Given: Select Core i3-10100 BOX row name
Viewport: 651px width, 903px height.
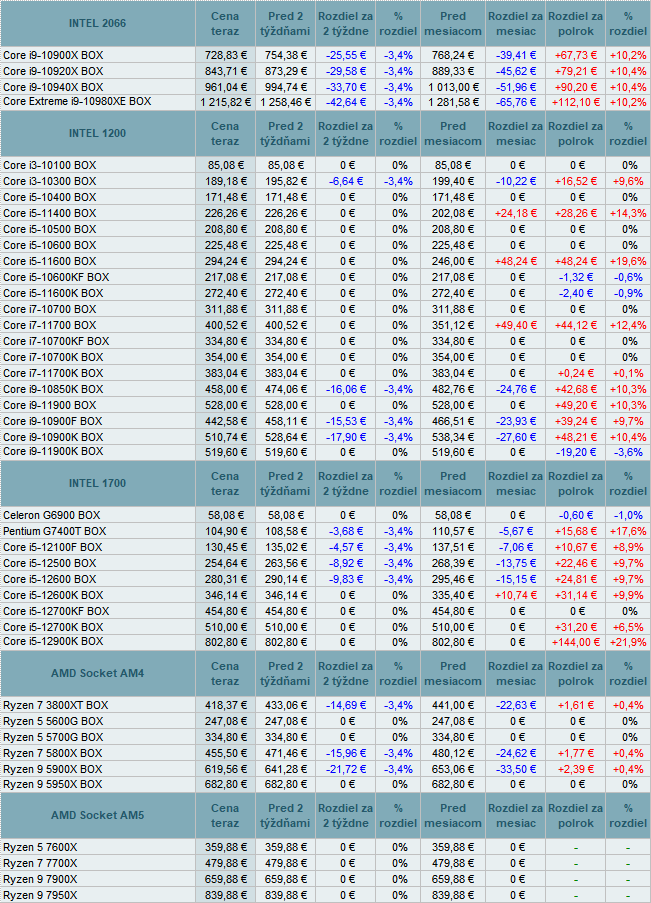Looking at the screenshot, I should [x=50, y=165].
